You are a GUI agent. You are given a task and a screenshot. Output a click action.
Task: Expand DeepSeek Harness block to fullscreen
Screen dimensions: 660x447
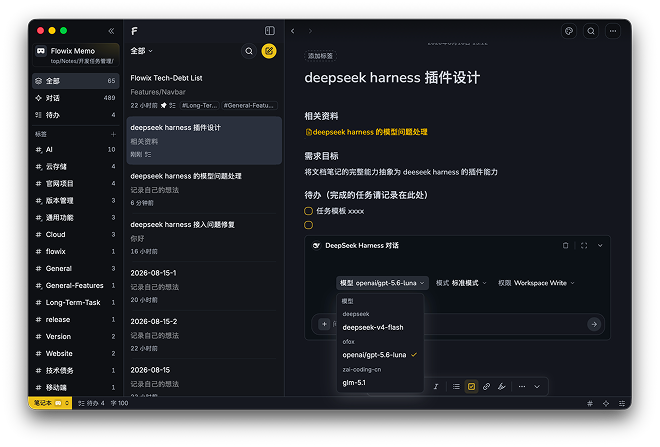(584, 245)
